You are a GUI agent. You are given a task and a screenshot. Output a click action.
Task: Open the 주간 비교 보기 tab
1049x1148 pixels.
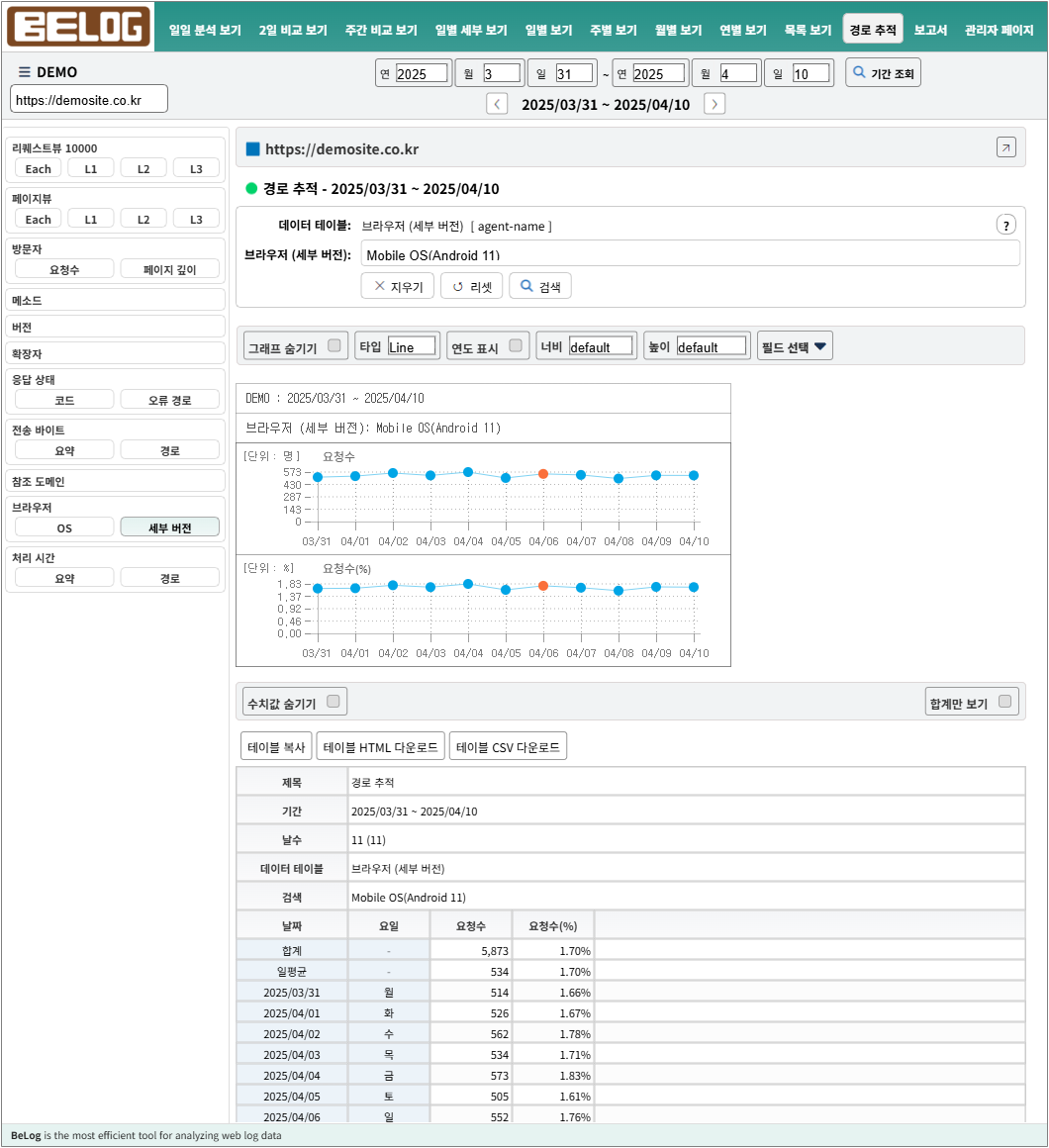click(x=381, y=30)
